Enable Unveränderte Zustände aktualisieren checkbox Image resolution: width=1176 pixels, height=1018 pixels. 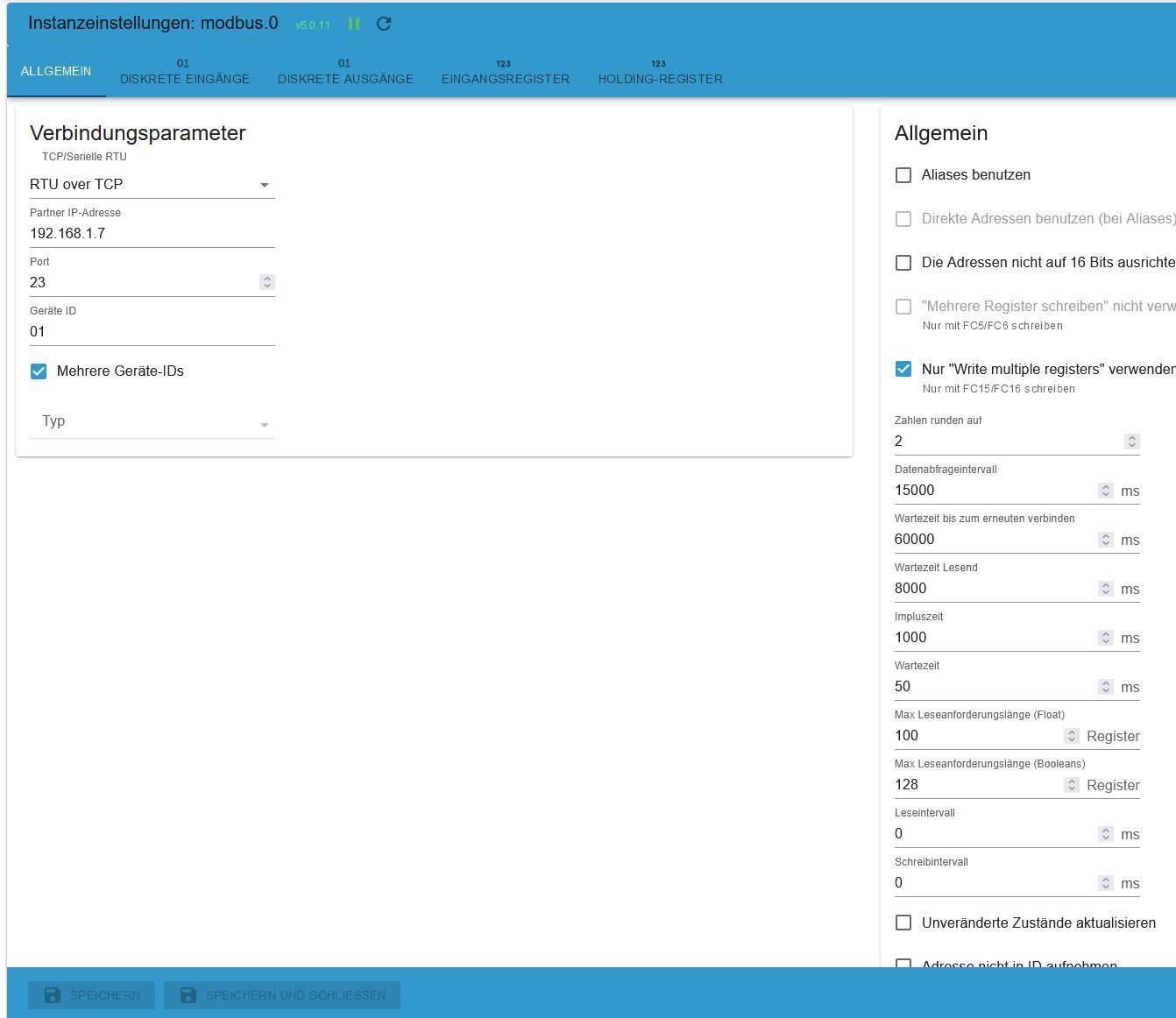903,923
